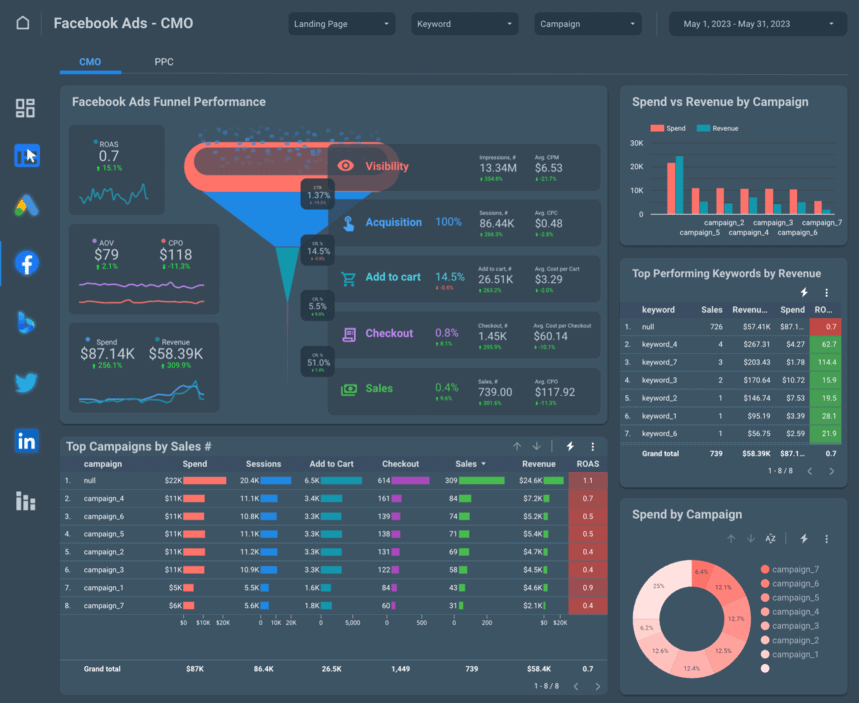Open the Twitter sidebar icon
This screenshot has height=703, width=859.
26,382
